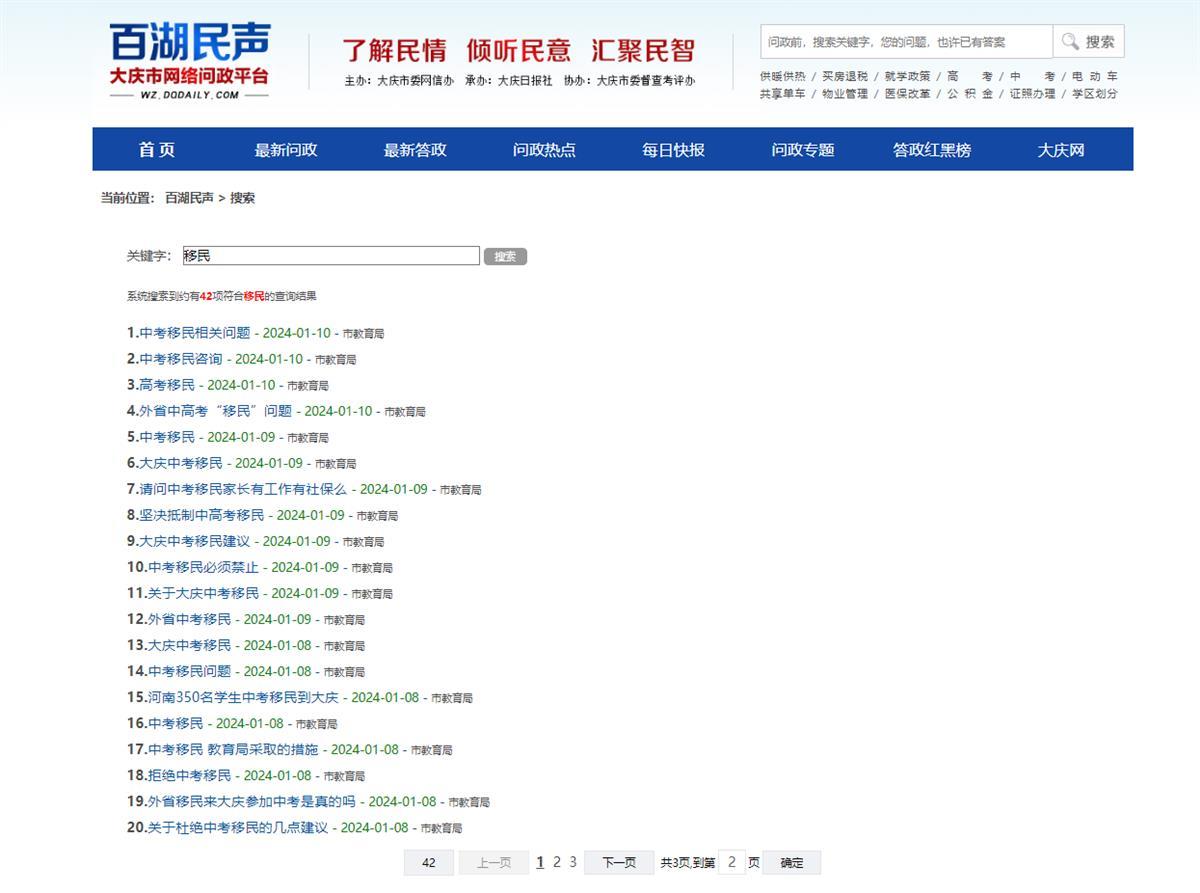The width and height of the screenshot is (1200, 893).
Task: Open result 11 关于大庆中考移民
Action: pyautogui.click(x=203, y=593)
